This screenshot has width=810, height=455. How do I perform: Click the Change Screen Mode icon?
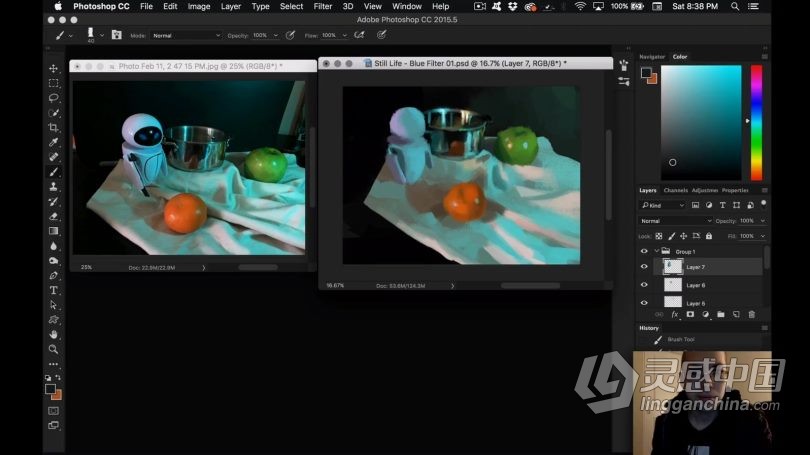53,426
